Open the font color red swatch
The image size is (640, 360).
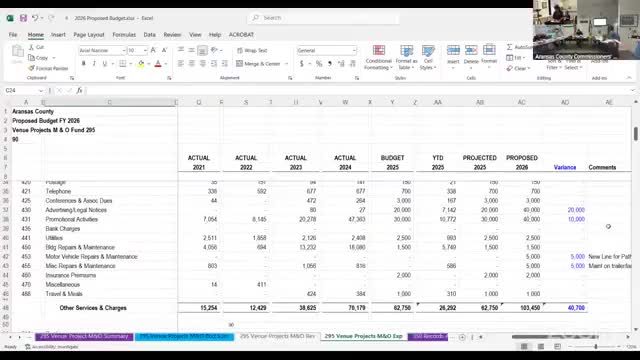(x=158, y=64)
